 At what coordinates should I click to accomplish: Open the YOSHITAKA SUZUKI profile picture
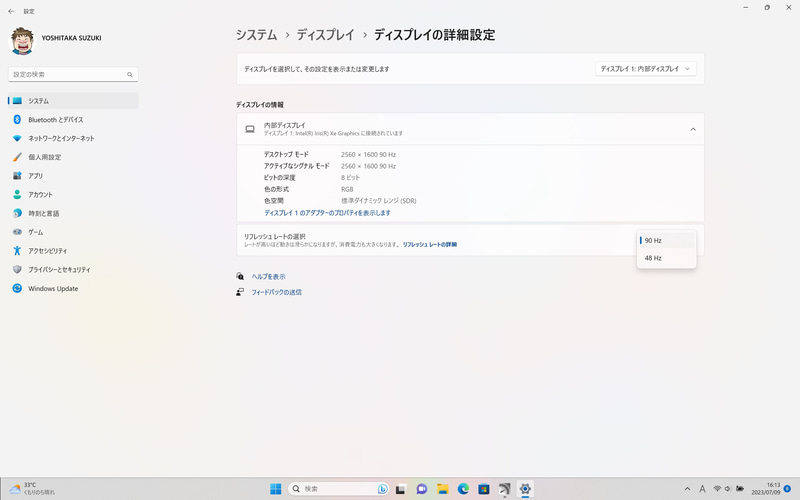[22, 41]
